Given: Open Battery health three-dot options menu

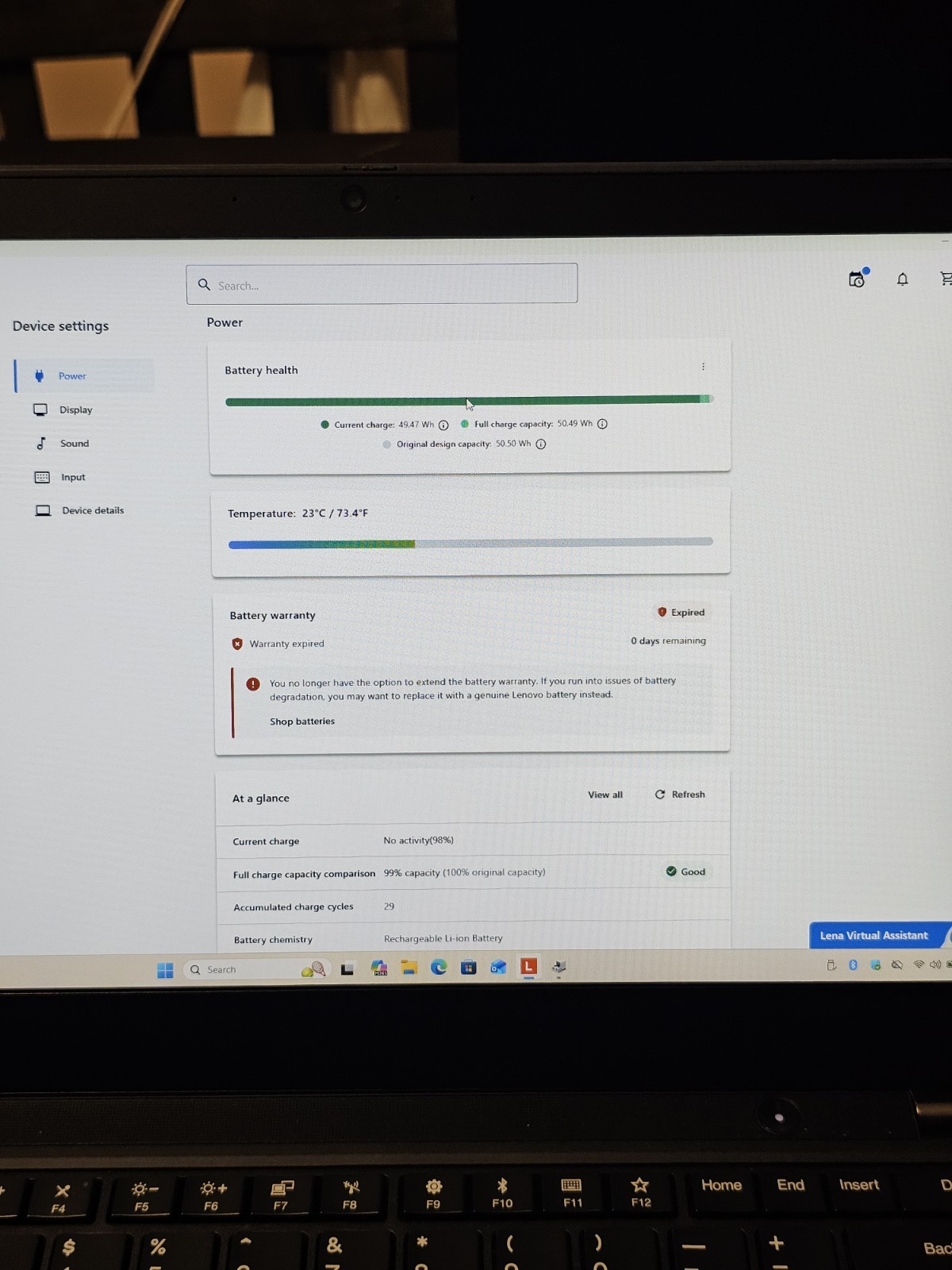Looking at the screenshot, I should [x=703, y=367].
